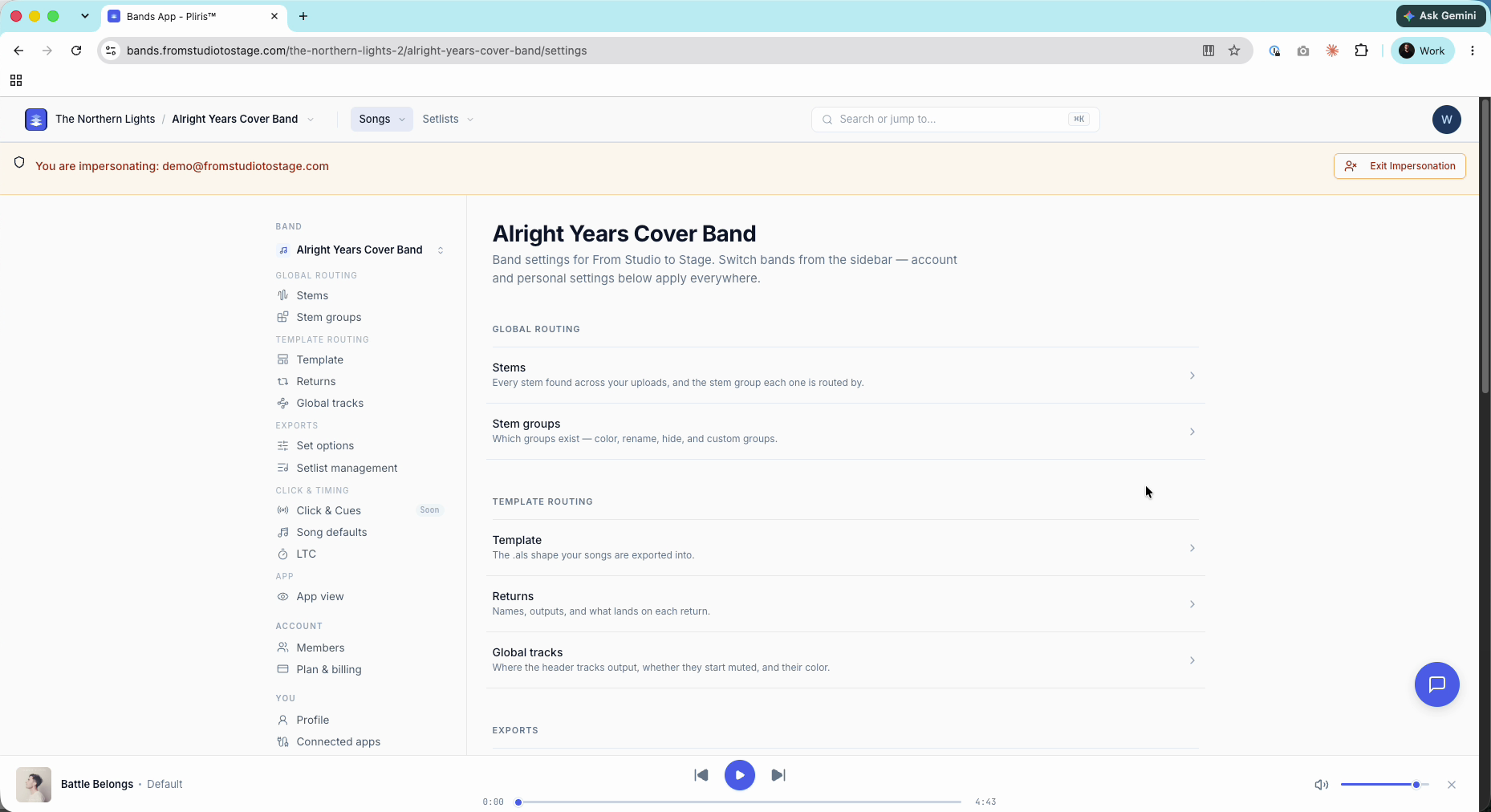The height and width of the screenshot is (812, 1491).
Task: Open the user avatar W menu
Action: pos(1446,120)
